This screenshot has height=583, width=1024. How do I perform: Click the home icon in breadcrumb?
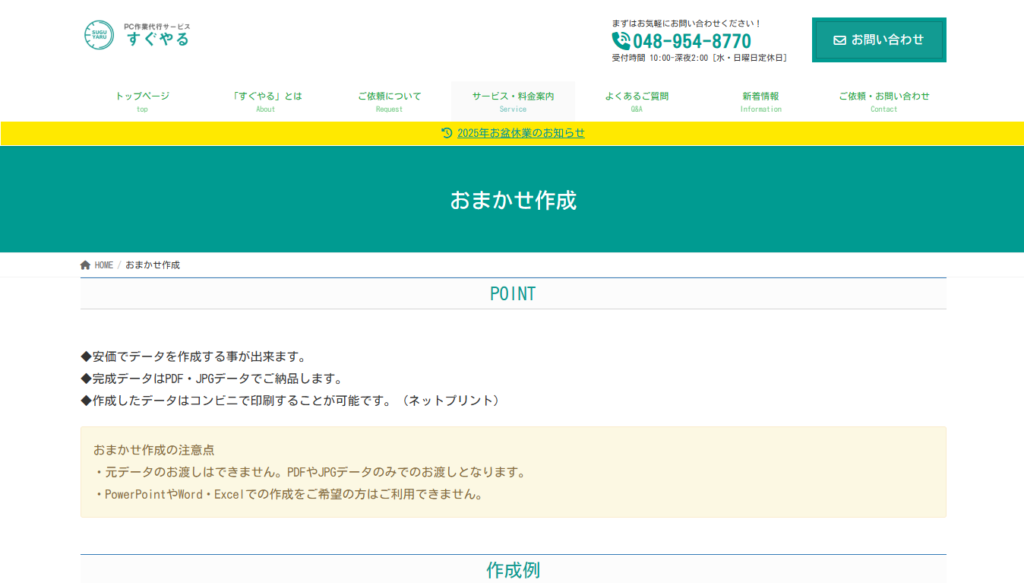85,265
